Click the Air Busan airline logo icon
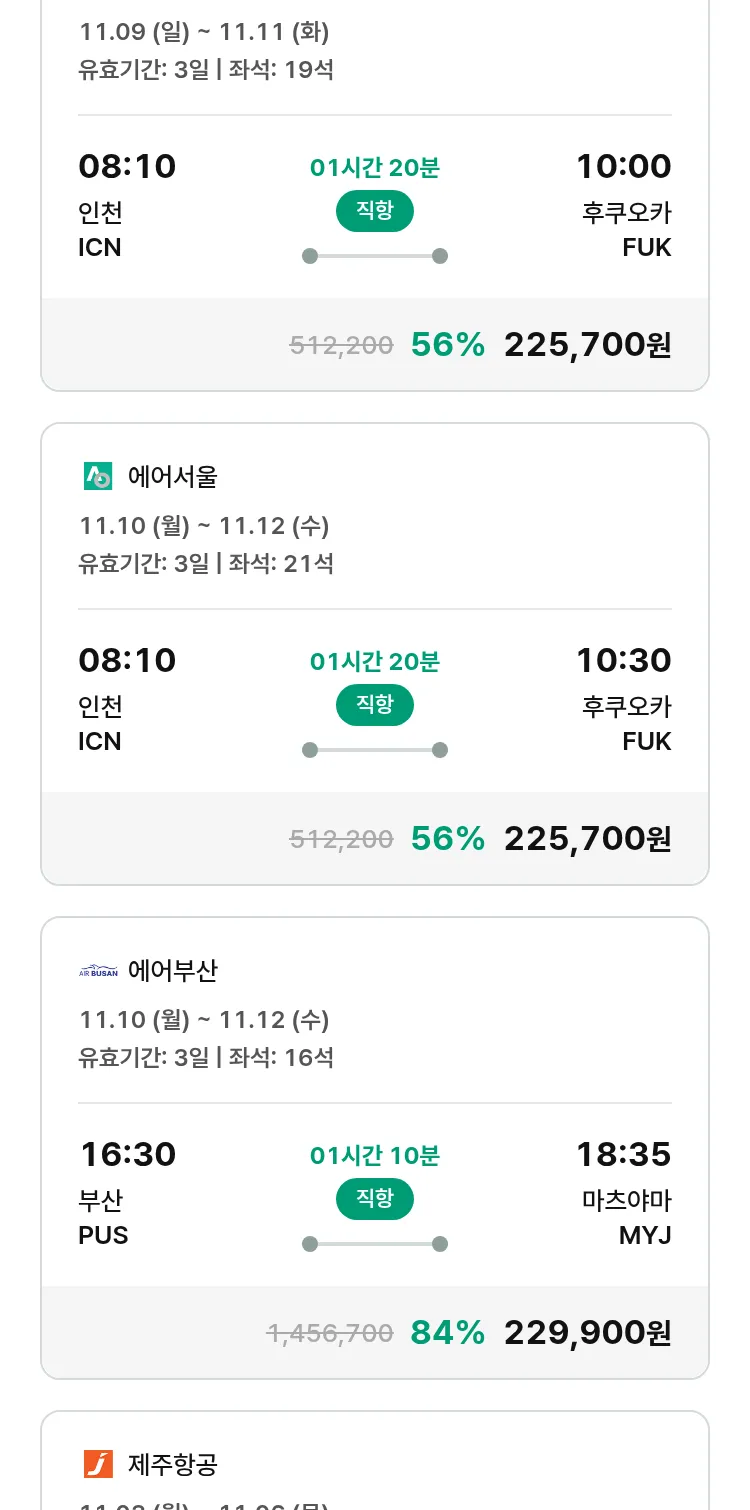This screenshot has width=750, height=1510. click(x=98, y=971)
